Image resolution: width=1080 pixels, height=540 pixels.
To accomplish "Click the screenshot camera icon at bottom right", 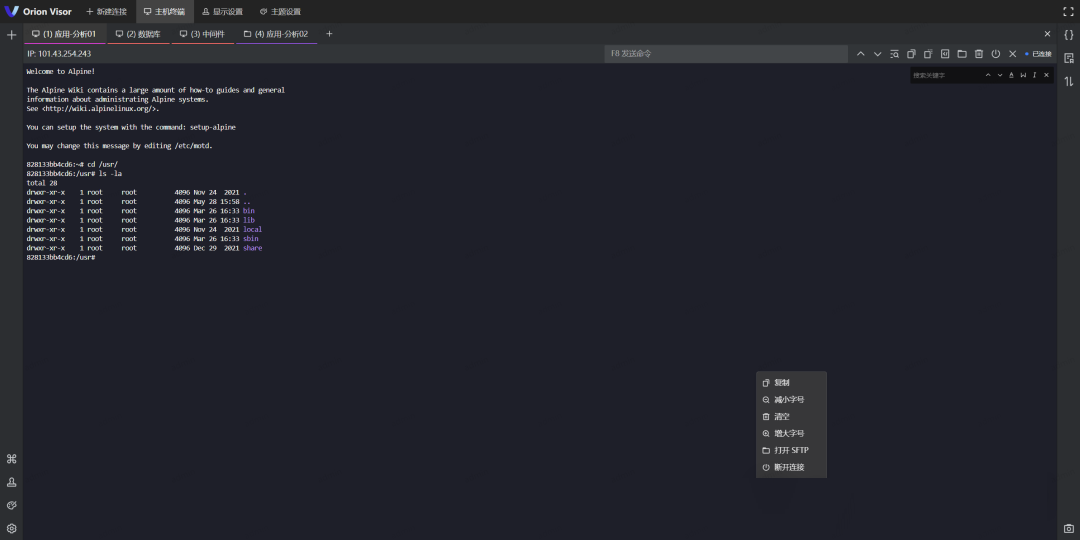I will coord(1068,528).
